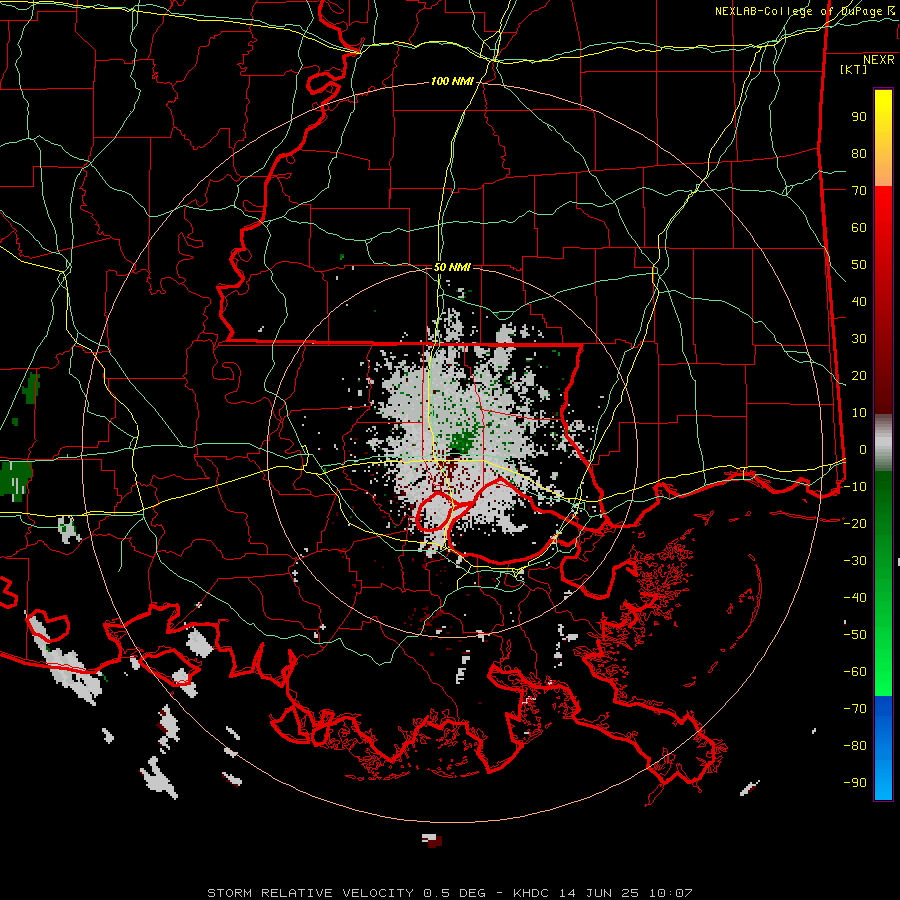This screenshot has width=900, height=900.
Task: Click the 0 value on velocity scale
Action: point(863,450)
